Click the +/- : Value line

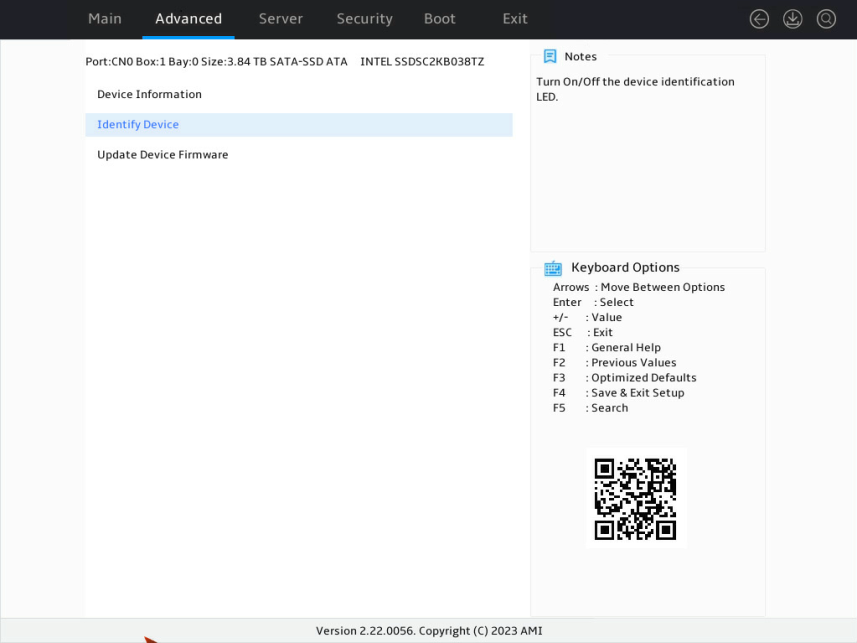tap(587, 317)
